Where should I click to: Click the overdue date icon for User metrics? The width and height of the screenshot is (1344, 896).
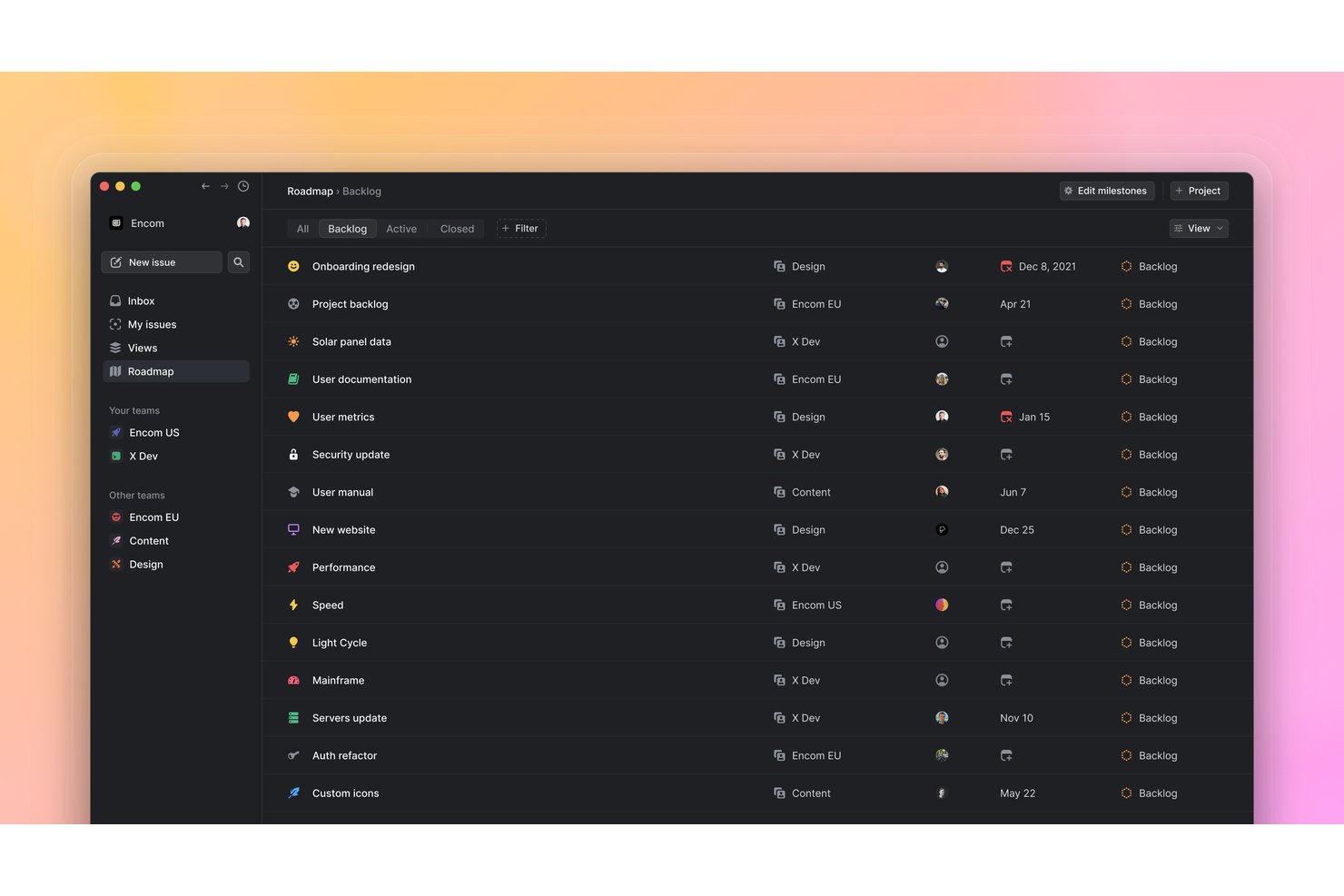(1006, 418)
